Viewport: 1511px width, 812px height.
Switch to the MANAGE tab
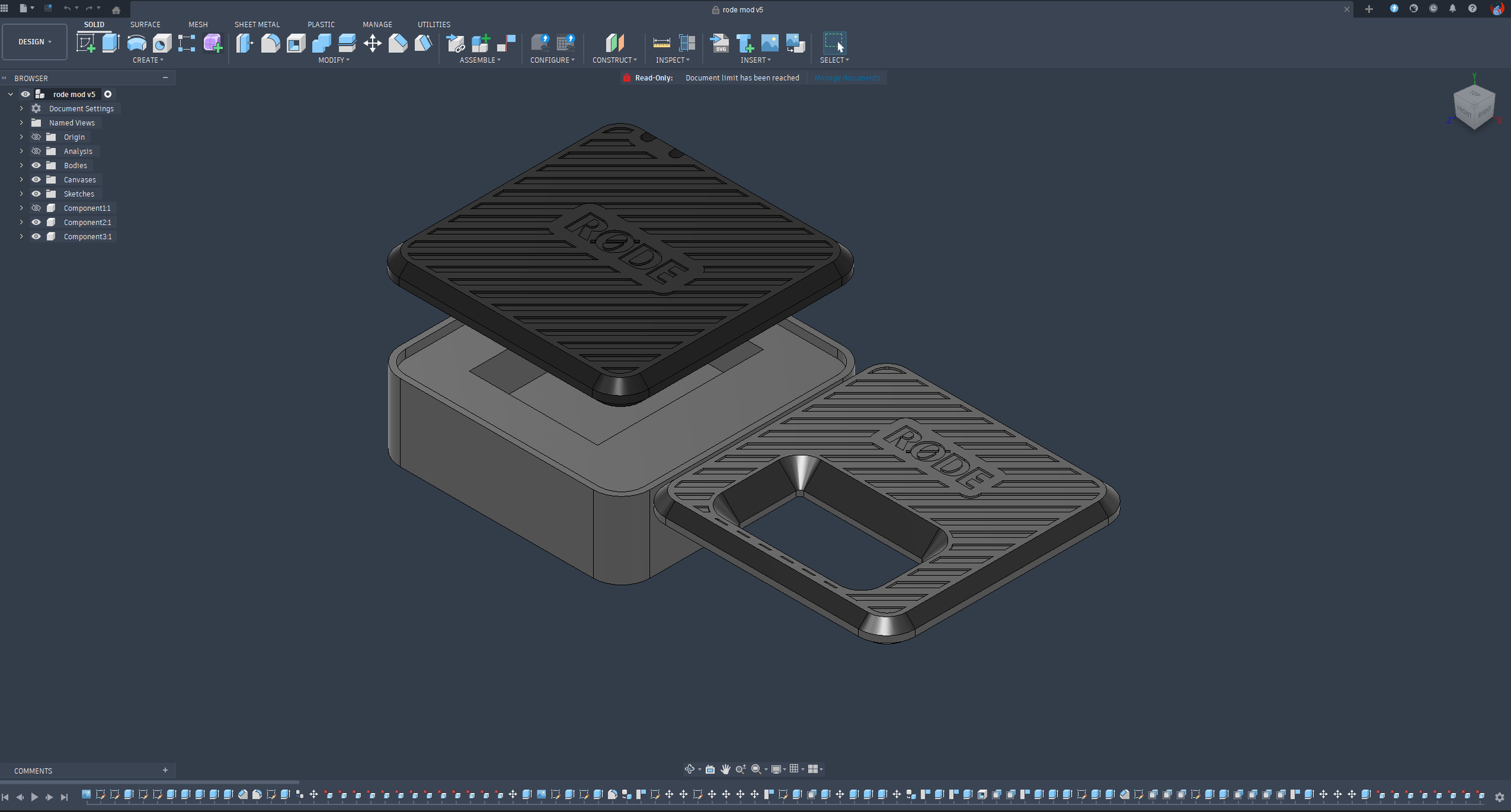point(377,25)
